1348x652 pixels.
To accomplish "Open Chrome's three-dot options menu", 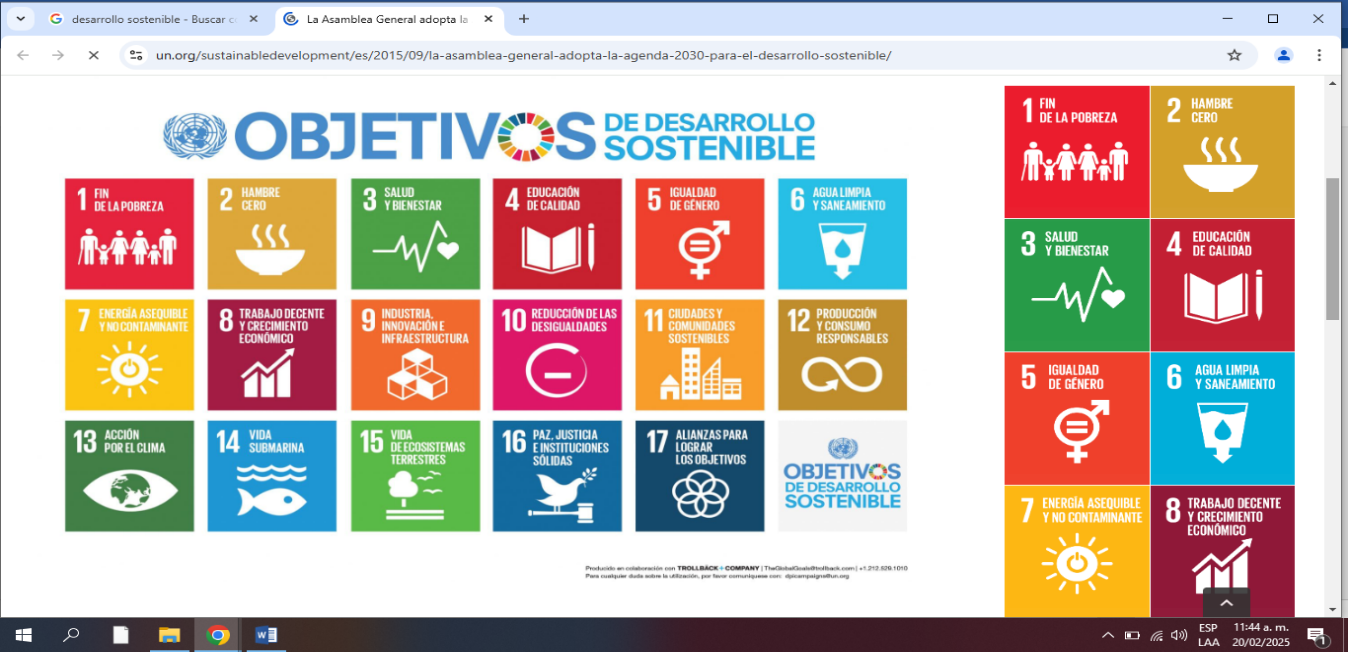I will pos(1319,55).
